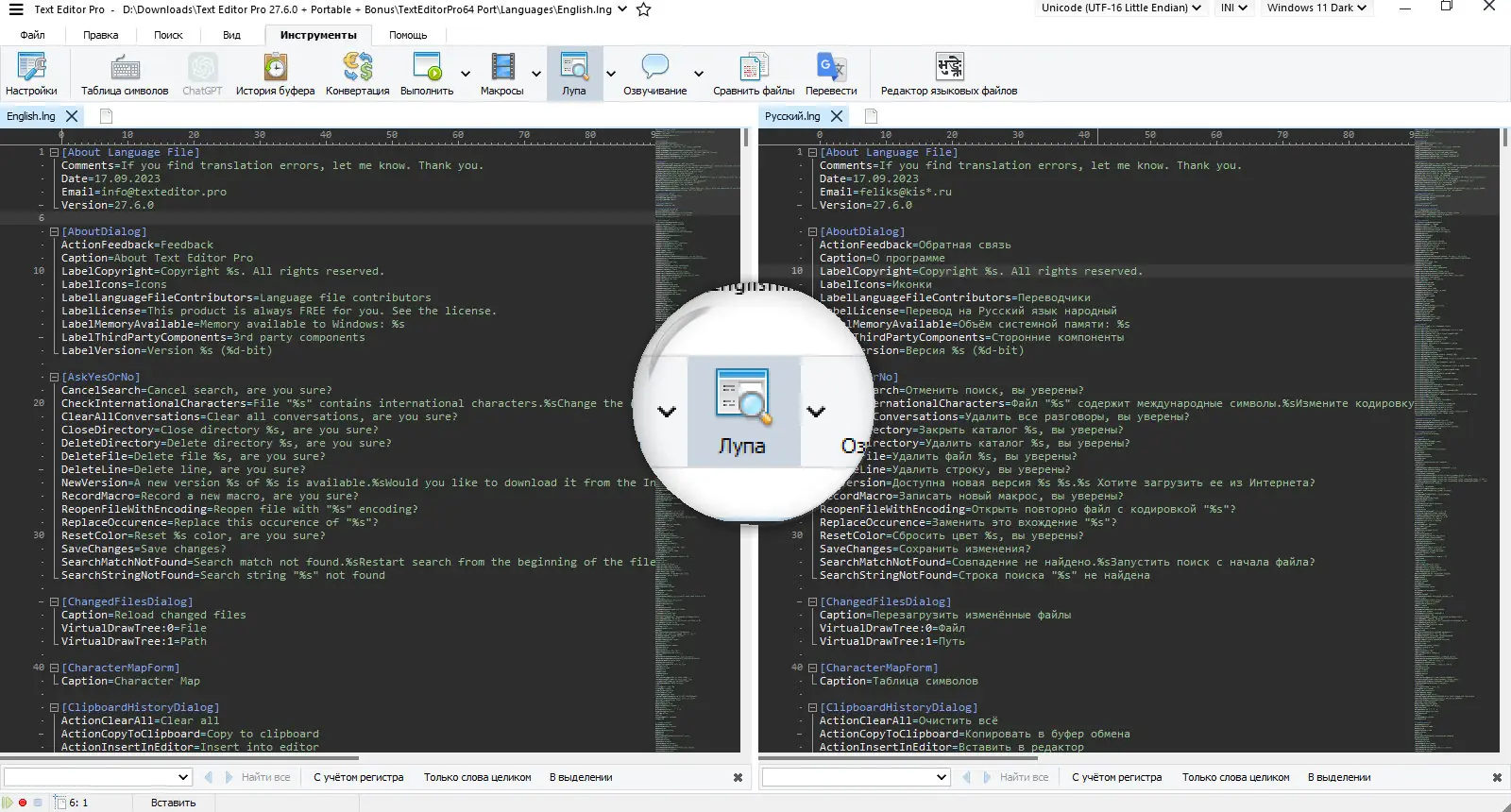
Task: Toggle С учётом регистра in English.lng search bar
Action: [x=359, y=777]
